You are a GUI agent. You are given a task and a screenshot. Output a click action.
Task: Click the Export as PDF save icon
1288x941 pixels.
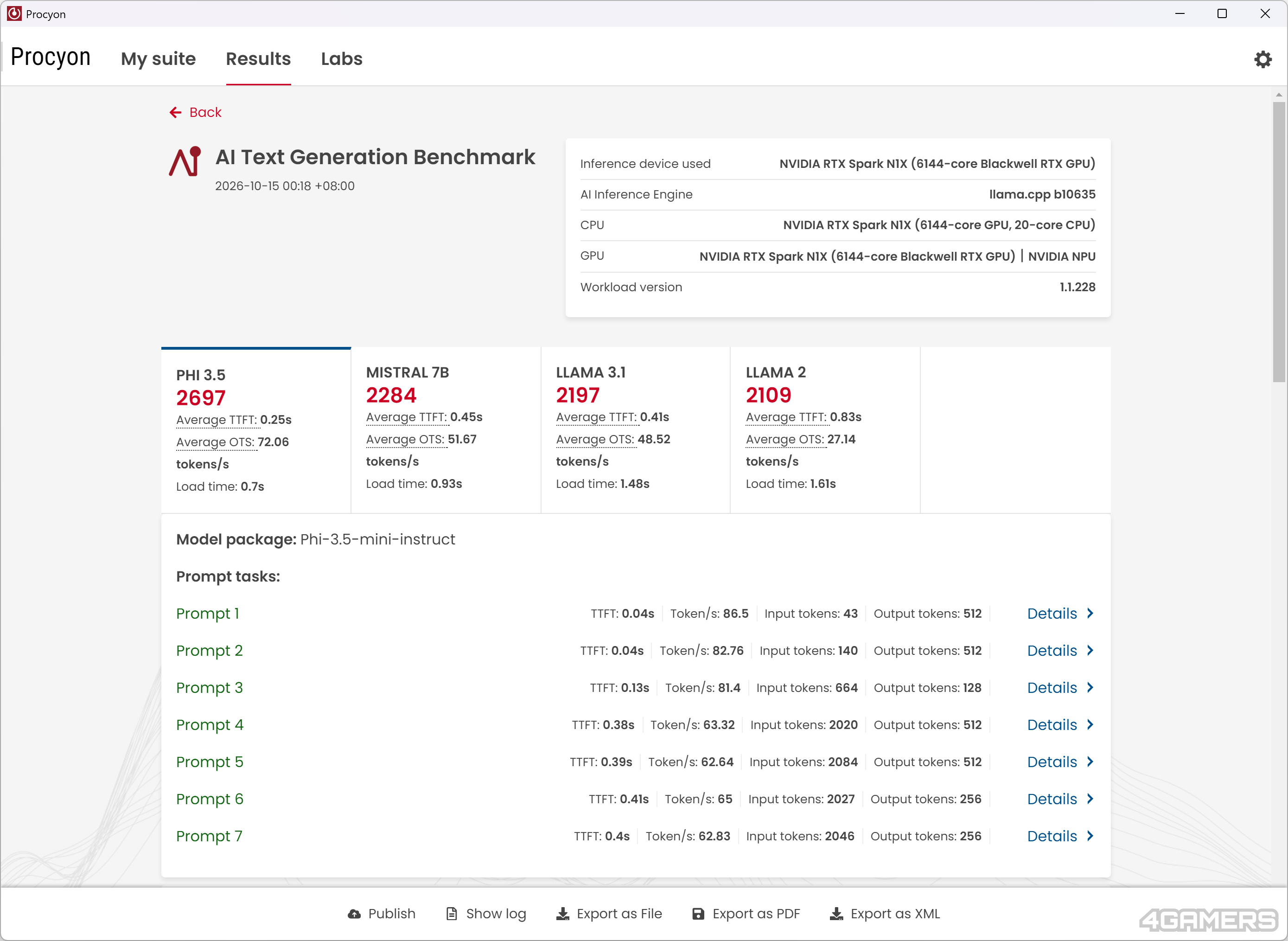click(x=698, y=914)
